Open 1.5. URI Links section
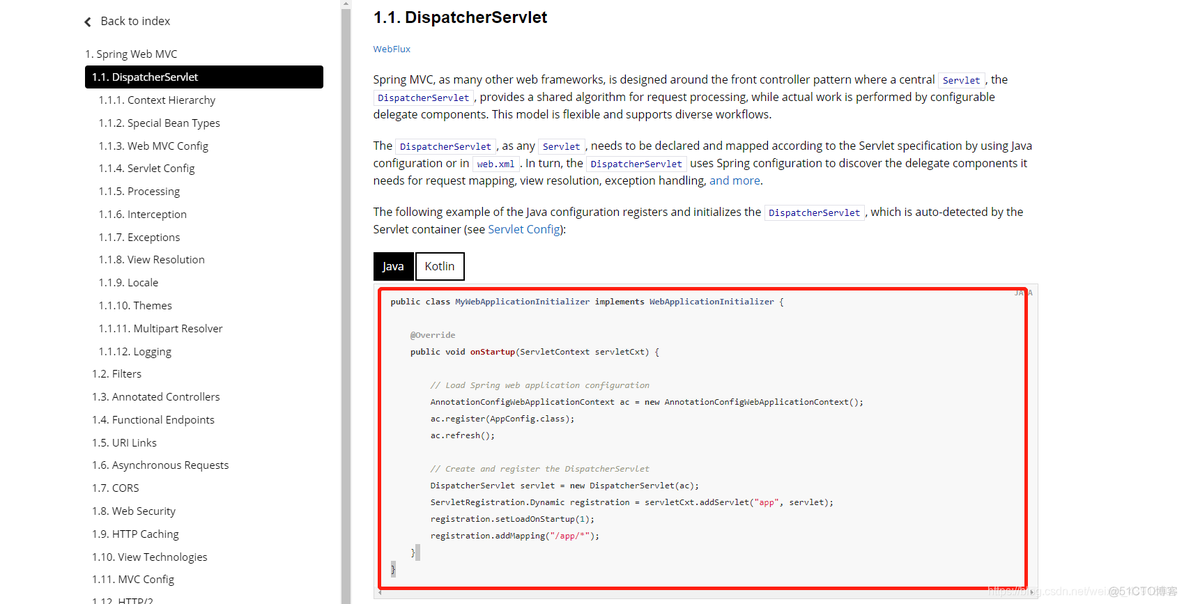1184x604 pixels. (x=124, y=442)
